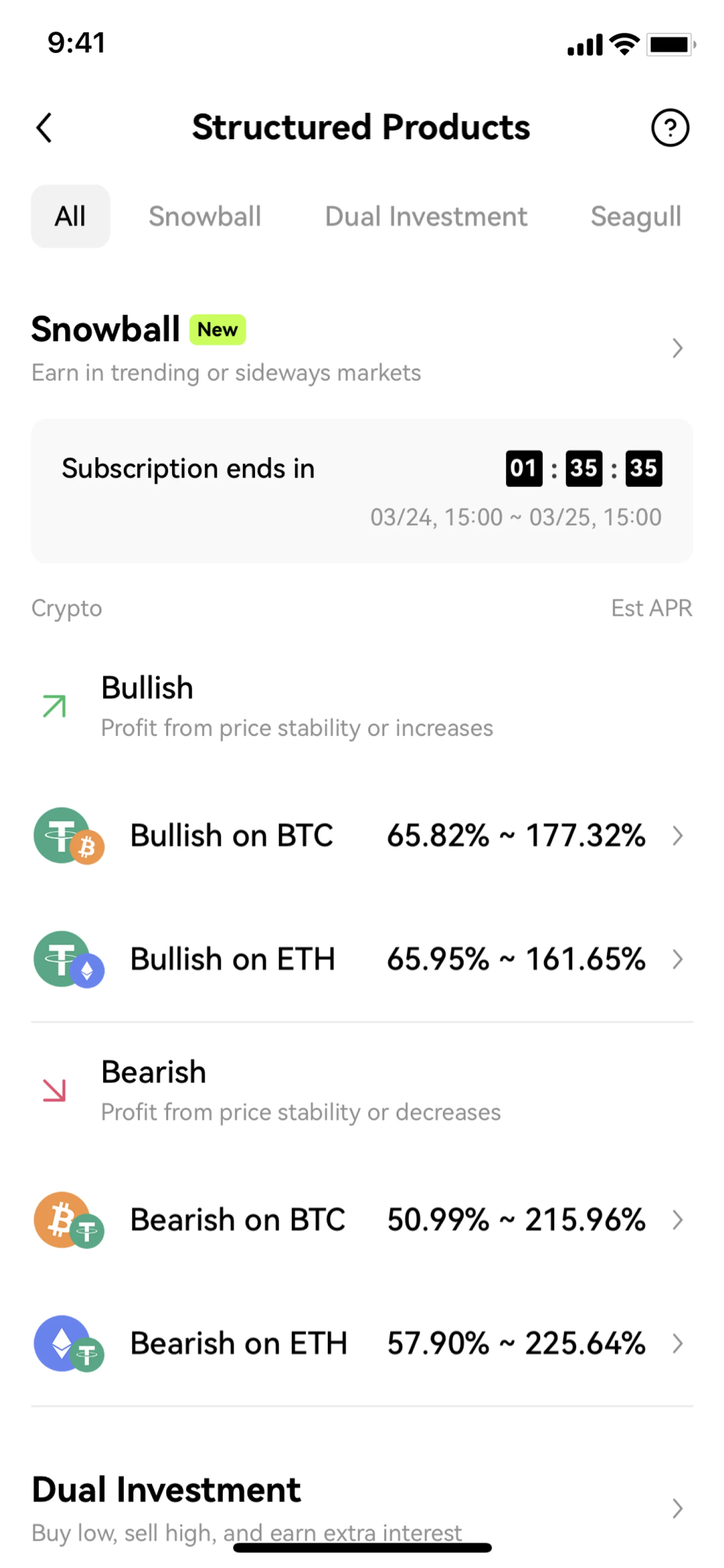Open the Bullish on ETH product
This screenshot has height=1568, width=724.
[x=233, y=959]
